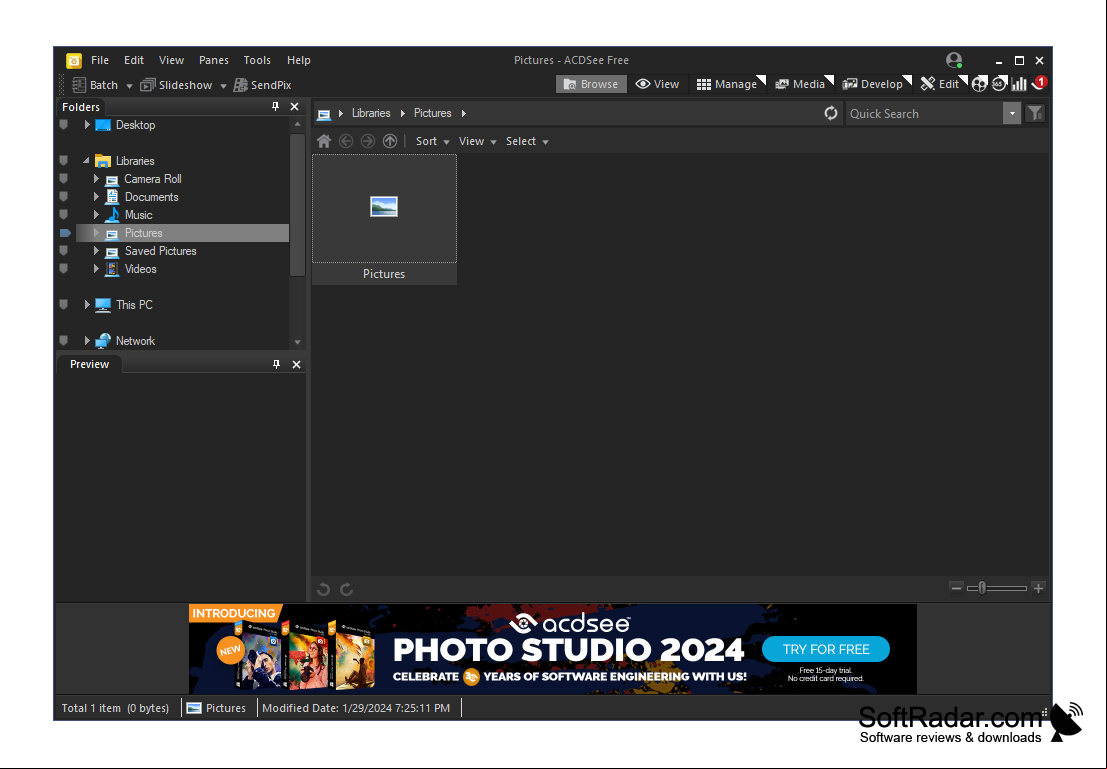Click the film reel mode icon

click(979, 84)
